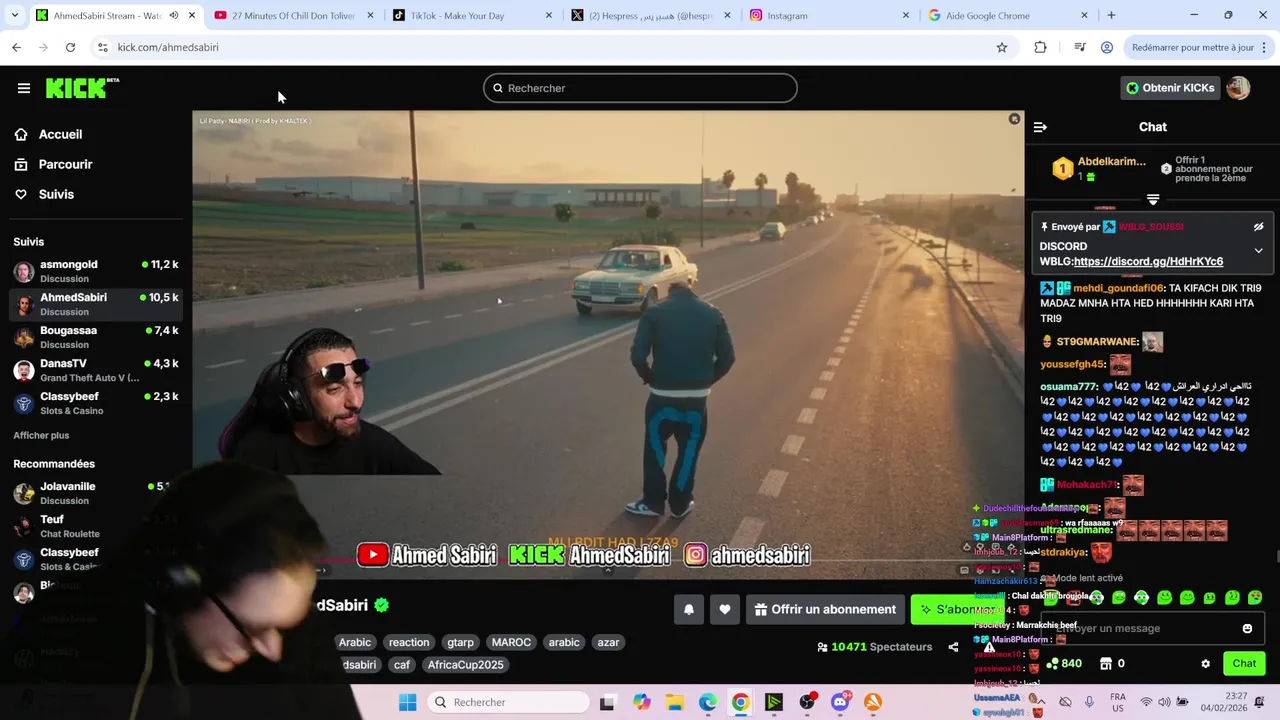Expand followed list with Afficher plus
Viewport: 1280px width, 720px height.
(41, 435)
